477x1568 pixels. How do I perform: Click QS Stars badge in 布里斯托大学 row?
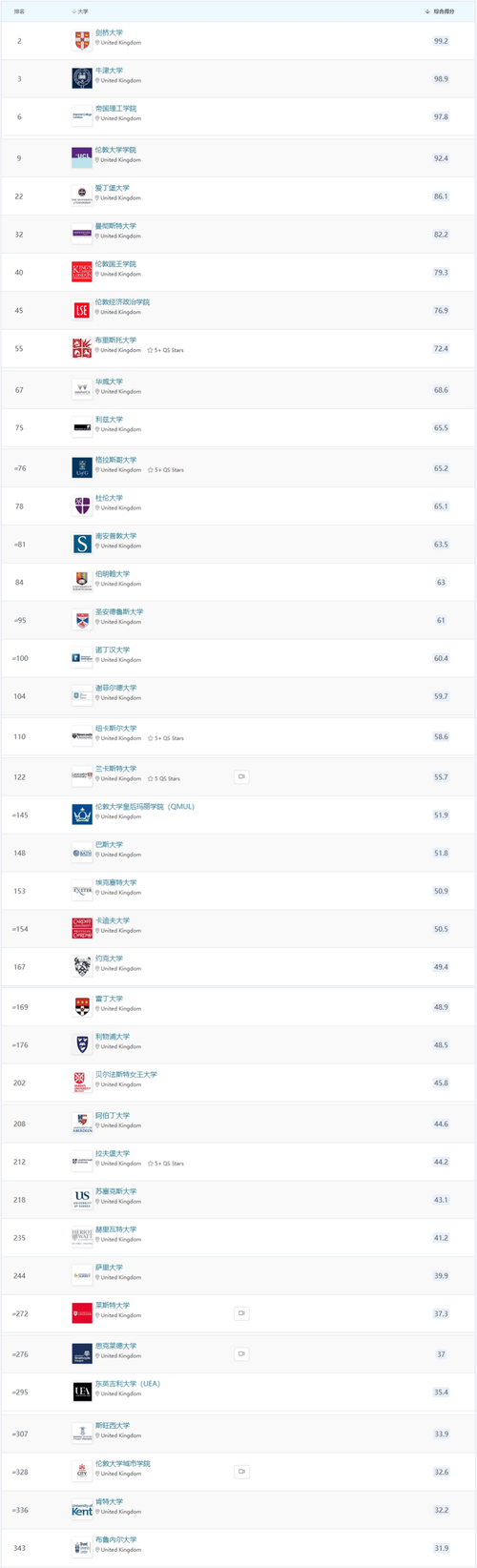165,350
